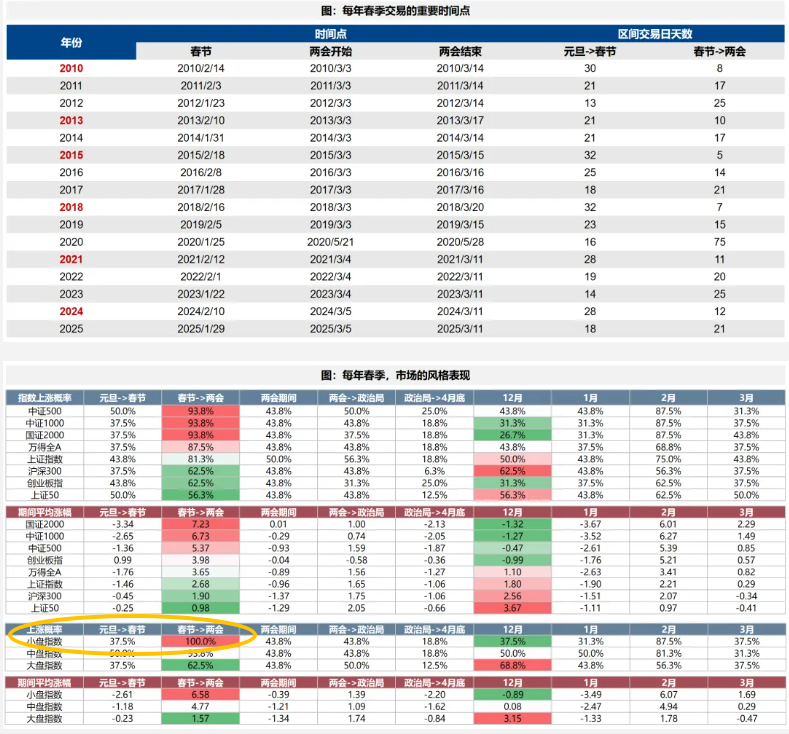The height and width of the screenshot is (734, 789).
Task: Click the red 7.23 cell
Action: 201,524
